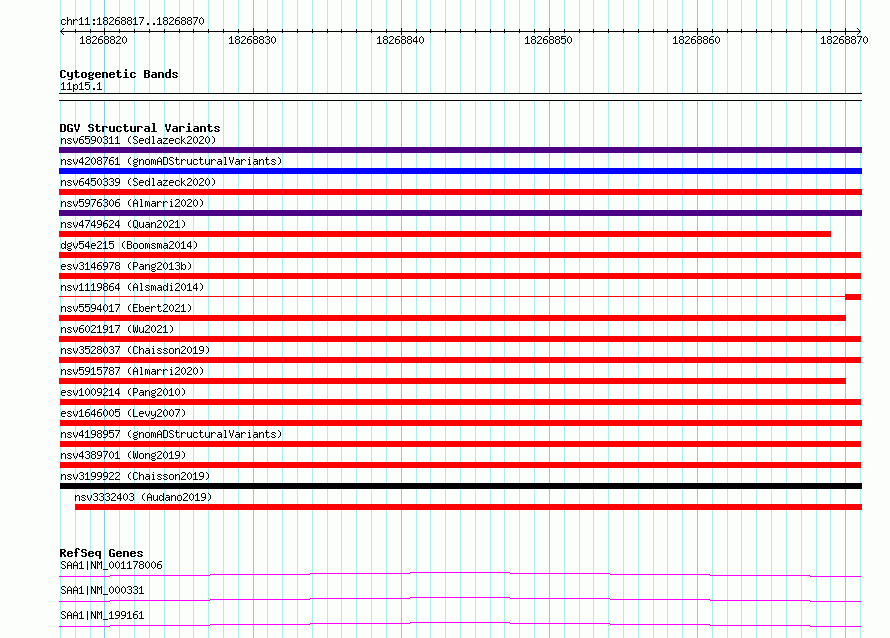Select variant label nsv6590311 (Sedlazeck2020)
890x638 pixels.
138,140
